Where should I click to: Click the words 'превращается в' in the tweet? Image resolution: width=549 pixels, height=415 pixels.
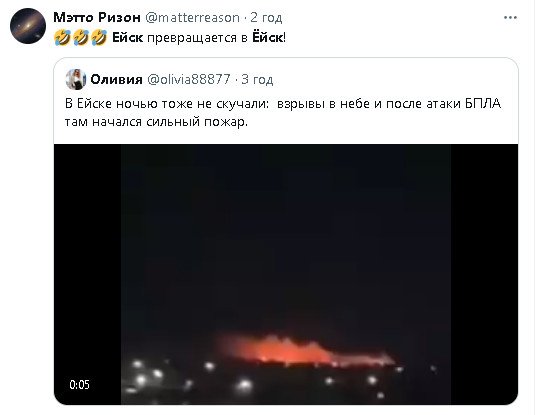(197, 37)
